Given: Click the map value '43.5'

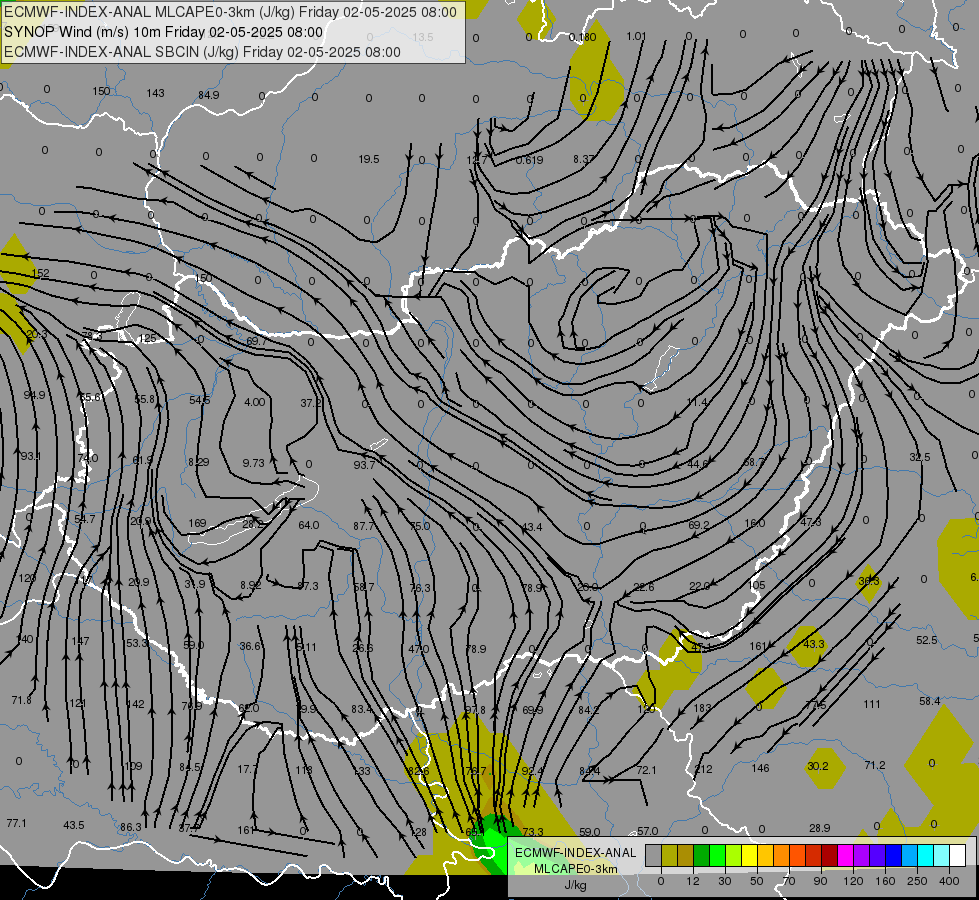Looking at the screenshot, I should pyautogui.click(x=74, y=826).
